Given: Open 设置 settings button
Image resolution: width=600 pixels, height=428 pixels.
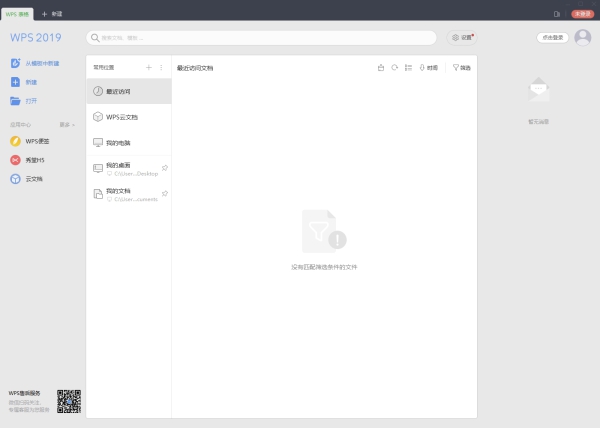Looking at the screenshot, I should point(461,37).
